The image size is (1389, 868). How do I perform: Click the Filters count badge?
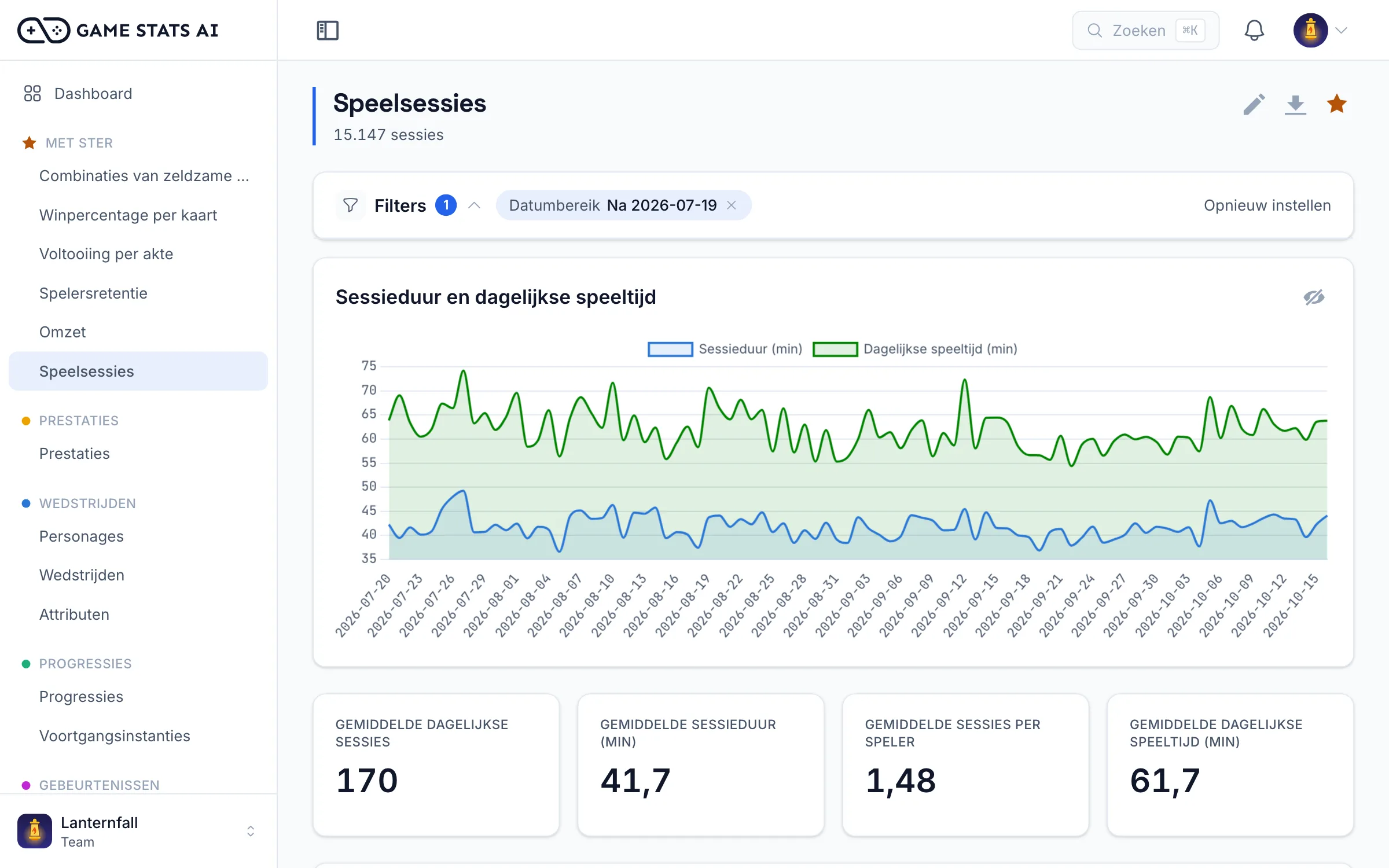[x=446, y=205]
